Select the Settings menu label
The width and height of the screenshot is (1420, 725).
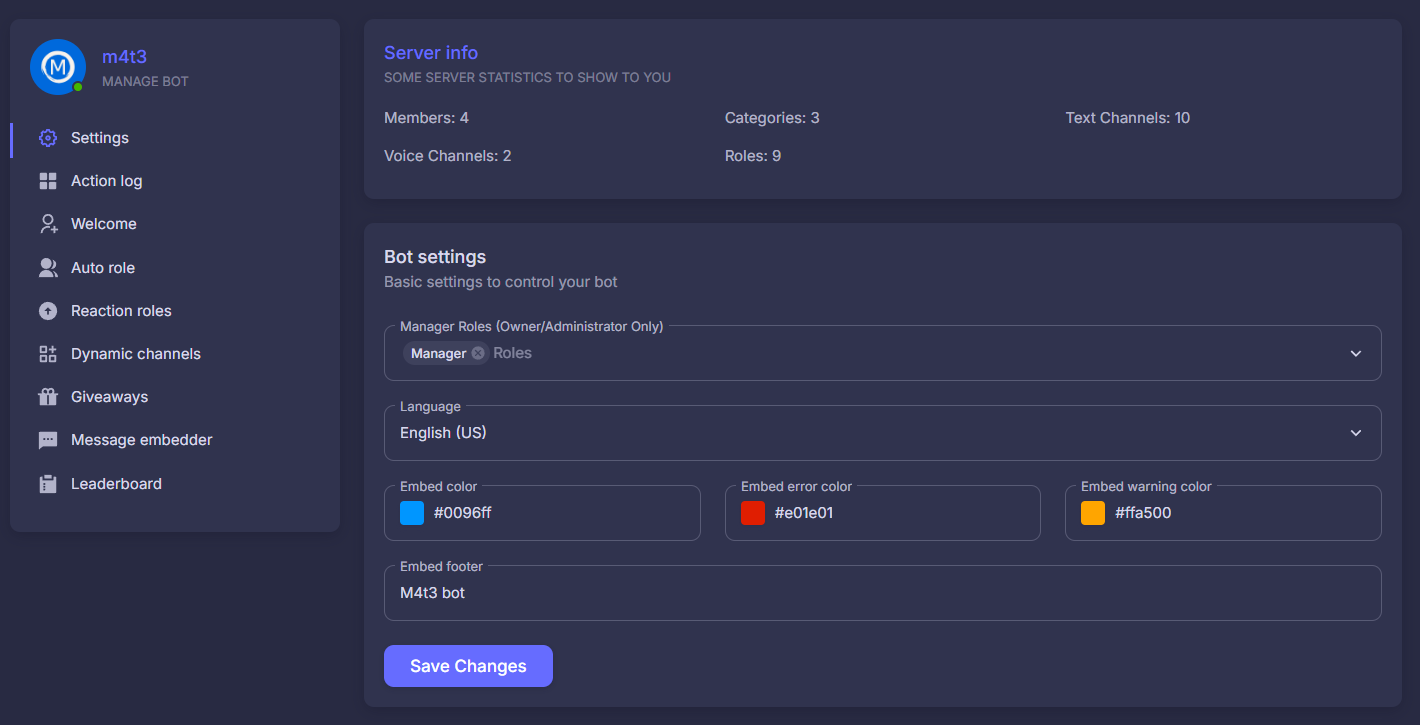(x=100, y=138)
